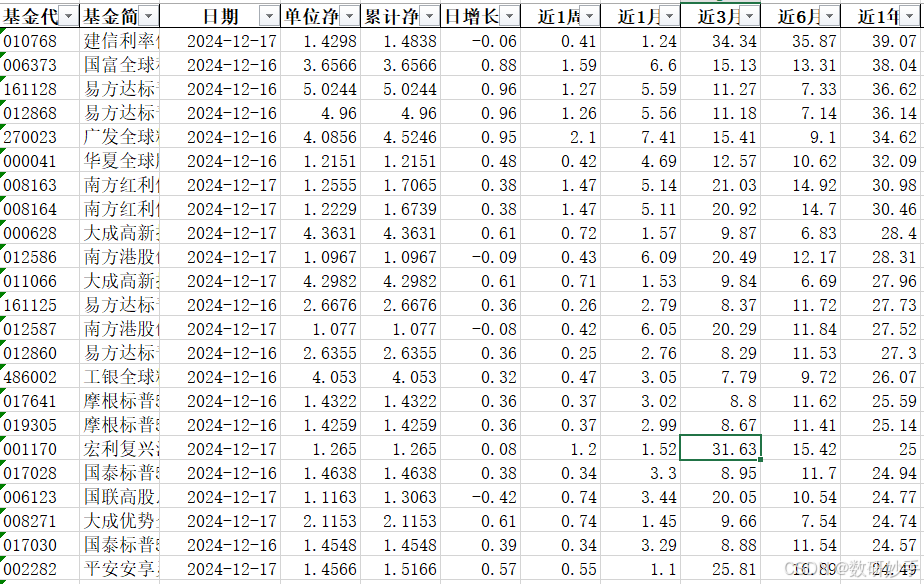Open the 日增长率 column filter dropdown

coord(510,17)
